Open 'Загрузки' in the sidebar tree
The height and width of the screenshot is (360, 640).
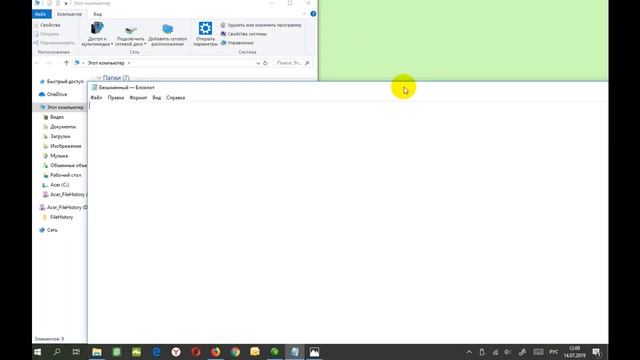[57, 136]
